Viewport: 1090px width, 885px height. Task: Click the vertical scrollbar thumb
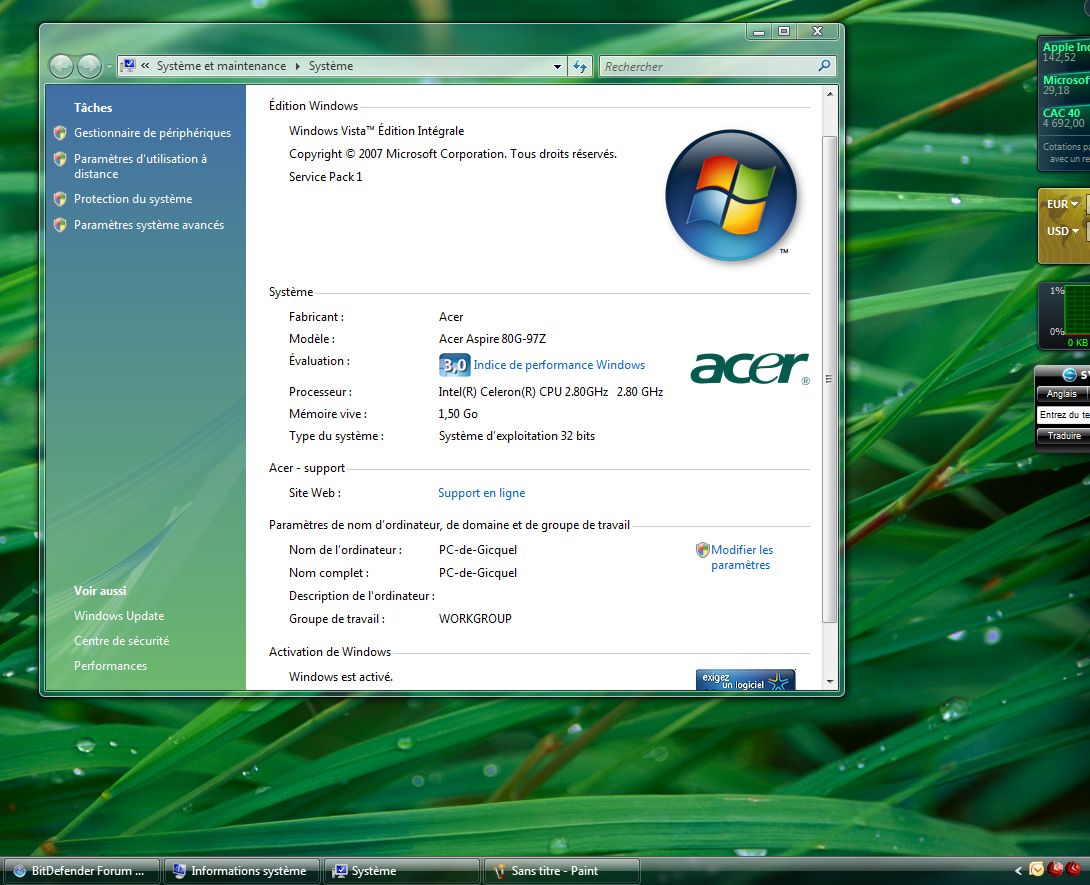829,379
